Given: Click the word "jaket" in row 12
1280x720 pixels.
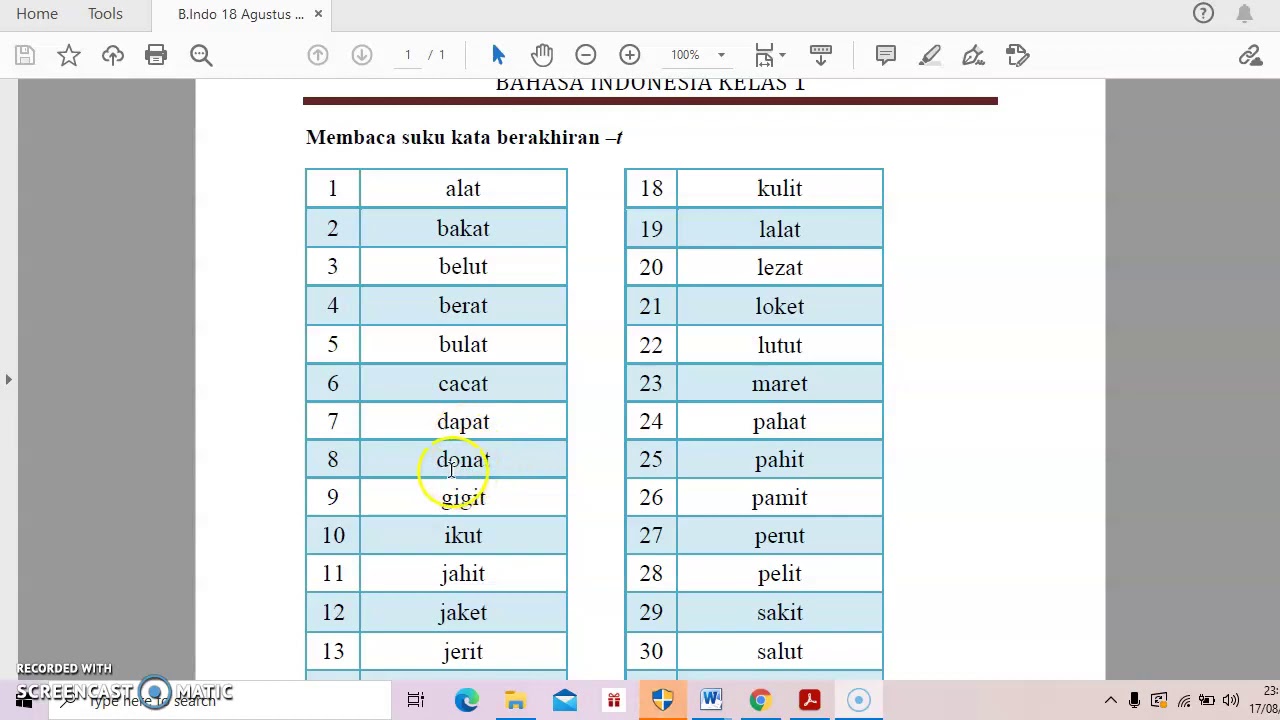Looking at the screenshot, I should (463, 613).
